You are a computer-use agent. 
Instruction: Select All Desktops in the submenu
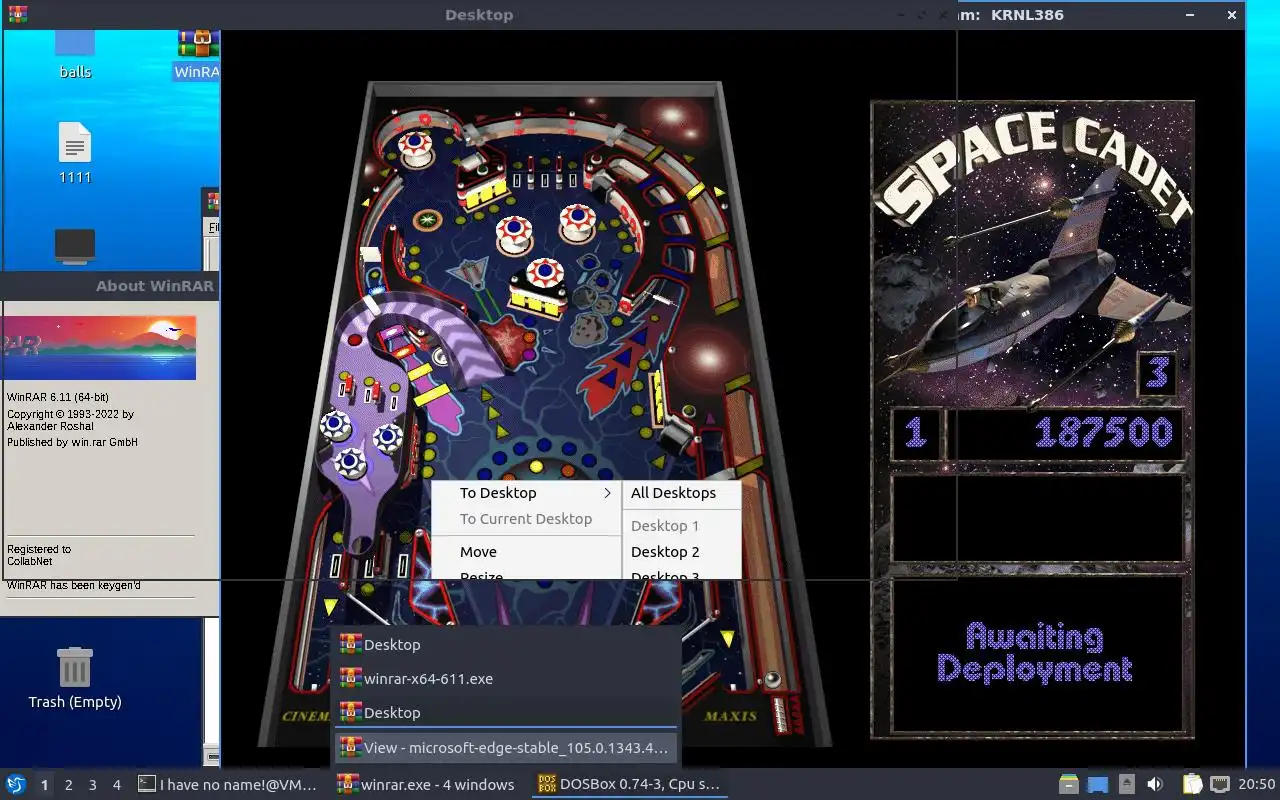tap(673, 493)
